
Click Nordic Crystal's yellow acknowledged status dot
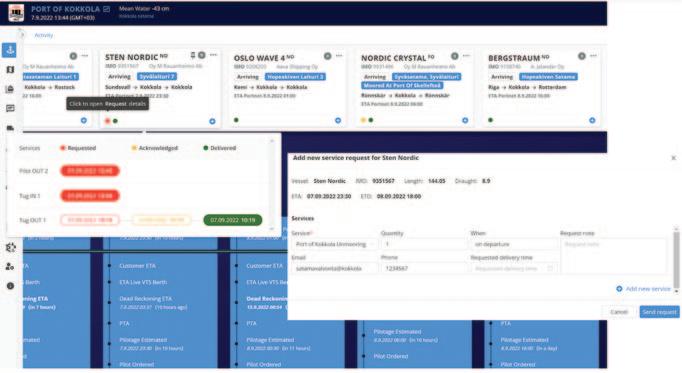(x=363, y=120)
